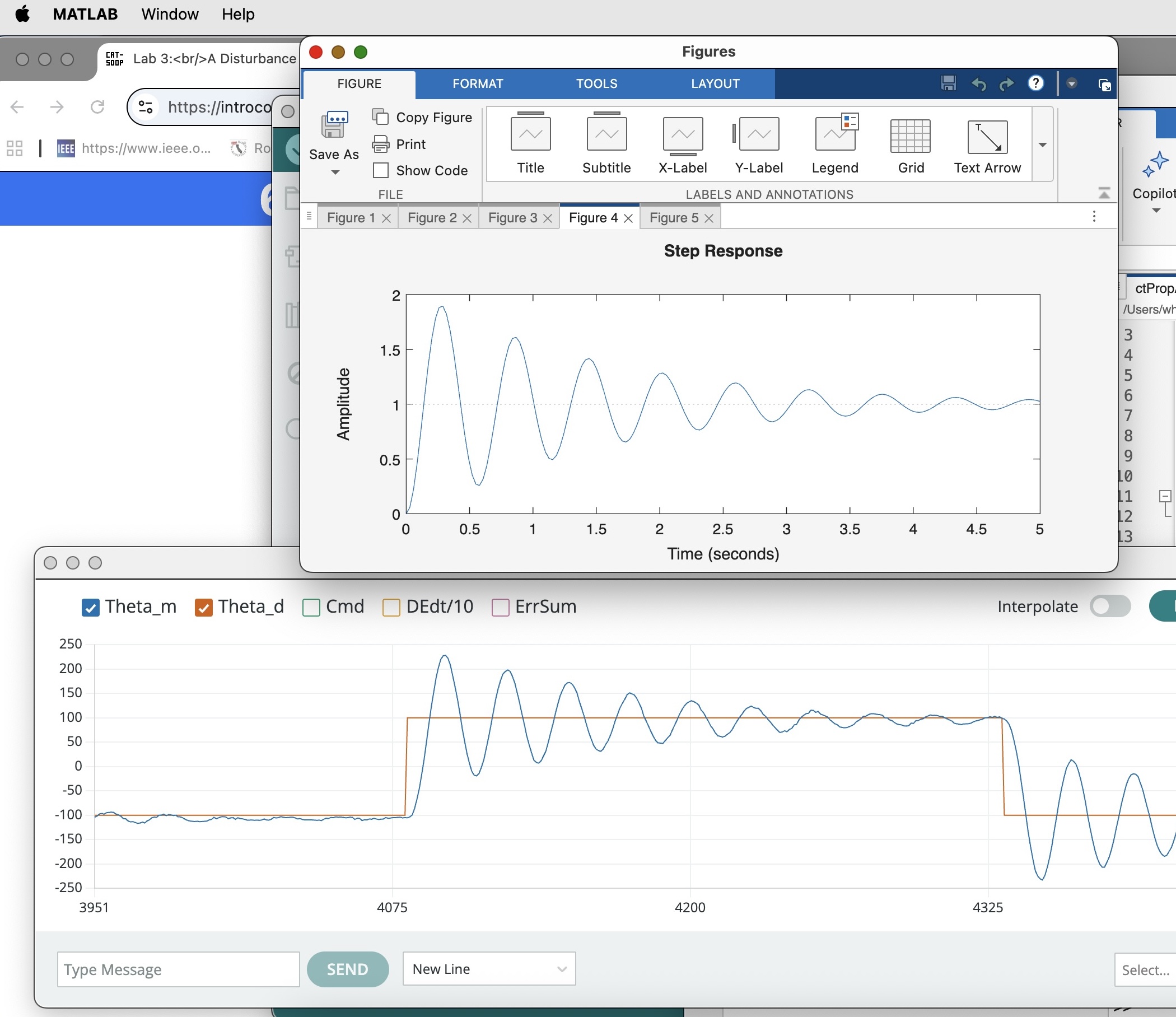
Task: Uncheck the Theta_m plot series
Action: [91, 607]
